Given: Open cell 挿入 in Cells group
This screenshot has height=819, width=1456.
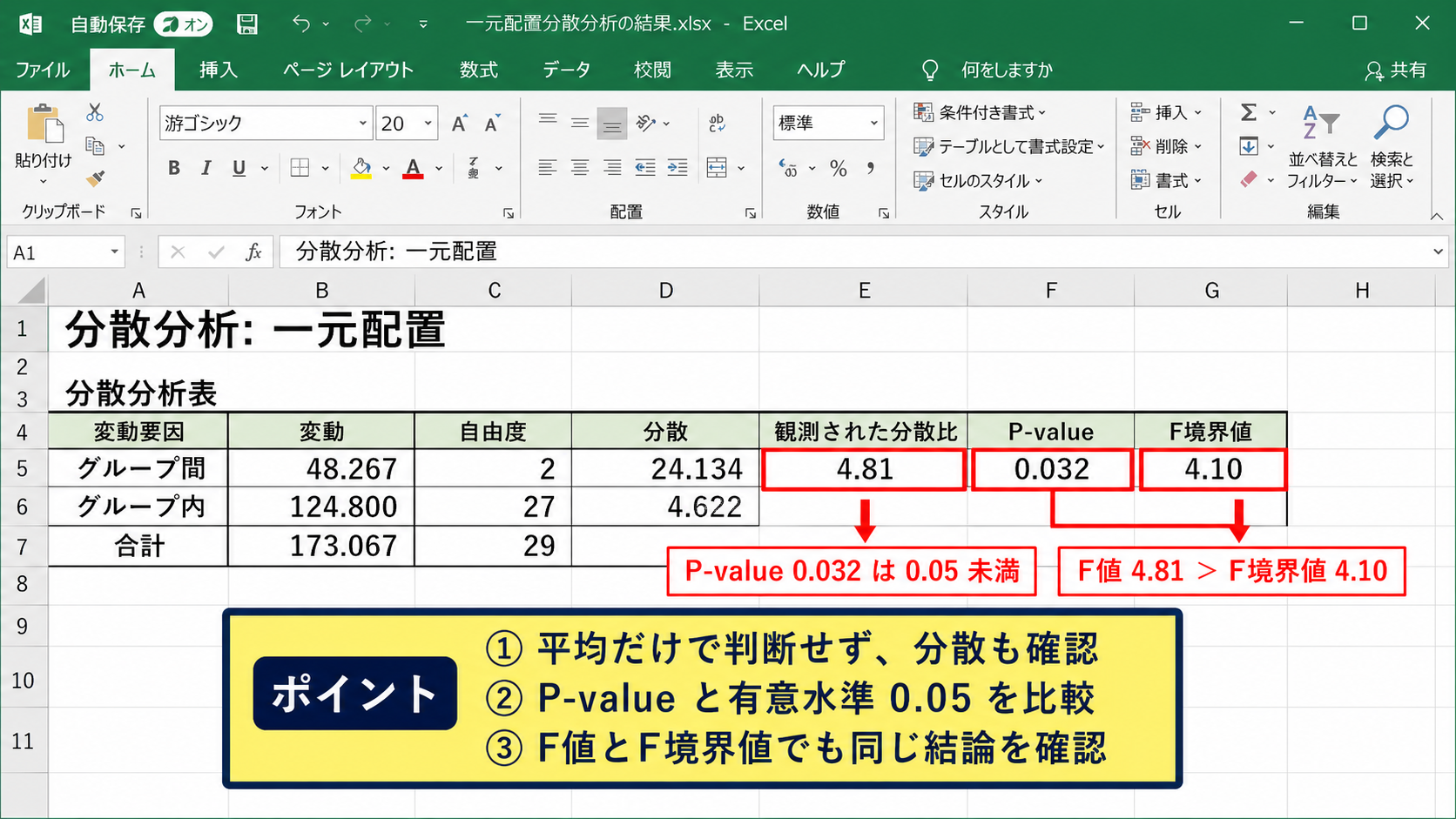Looking at the screenshot, I should click(1166, 112).
